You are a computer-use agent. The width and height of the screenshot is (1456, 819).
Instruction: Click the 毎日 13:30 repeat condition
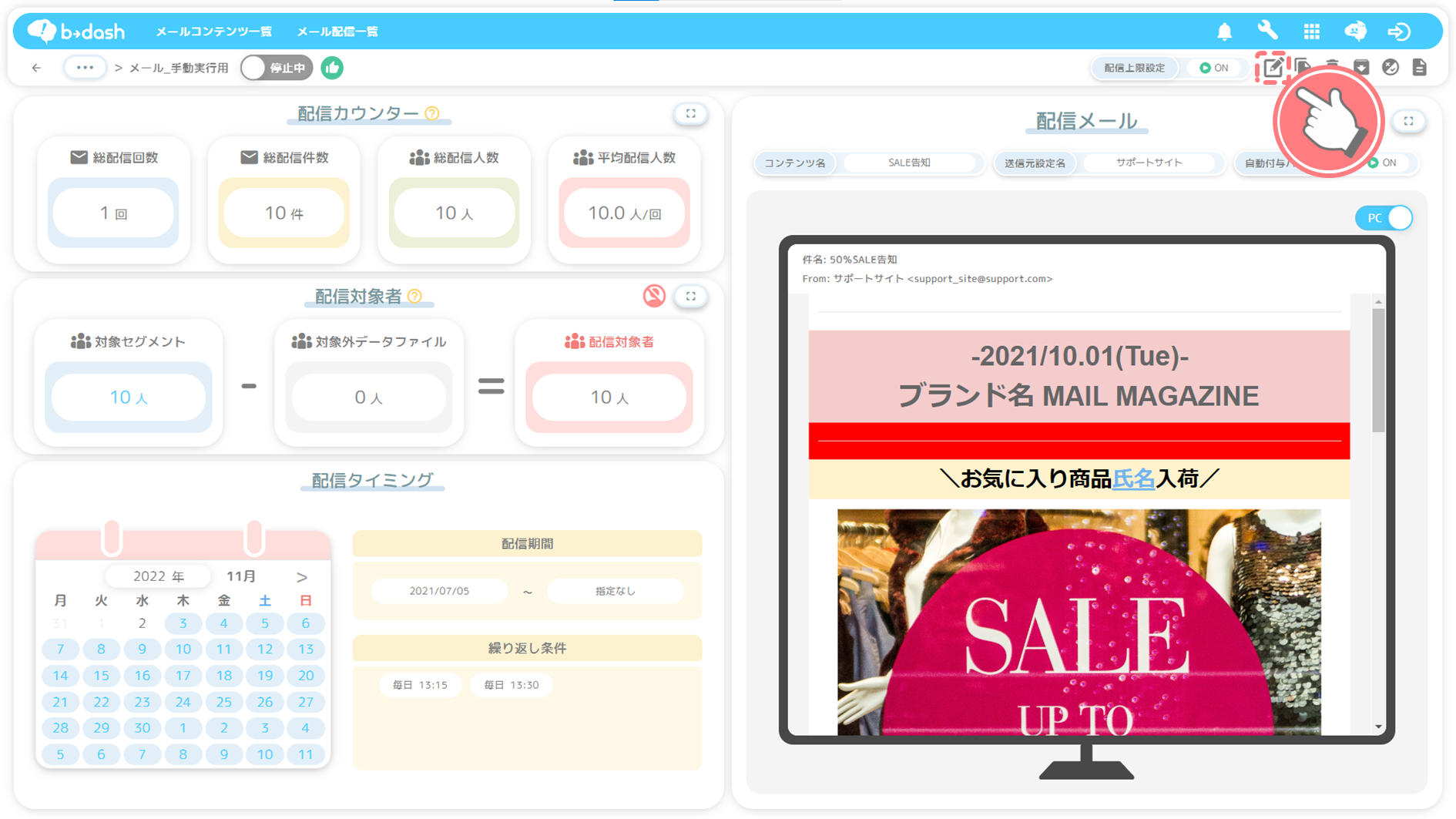pyautogui.click(x=511, y=685)
